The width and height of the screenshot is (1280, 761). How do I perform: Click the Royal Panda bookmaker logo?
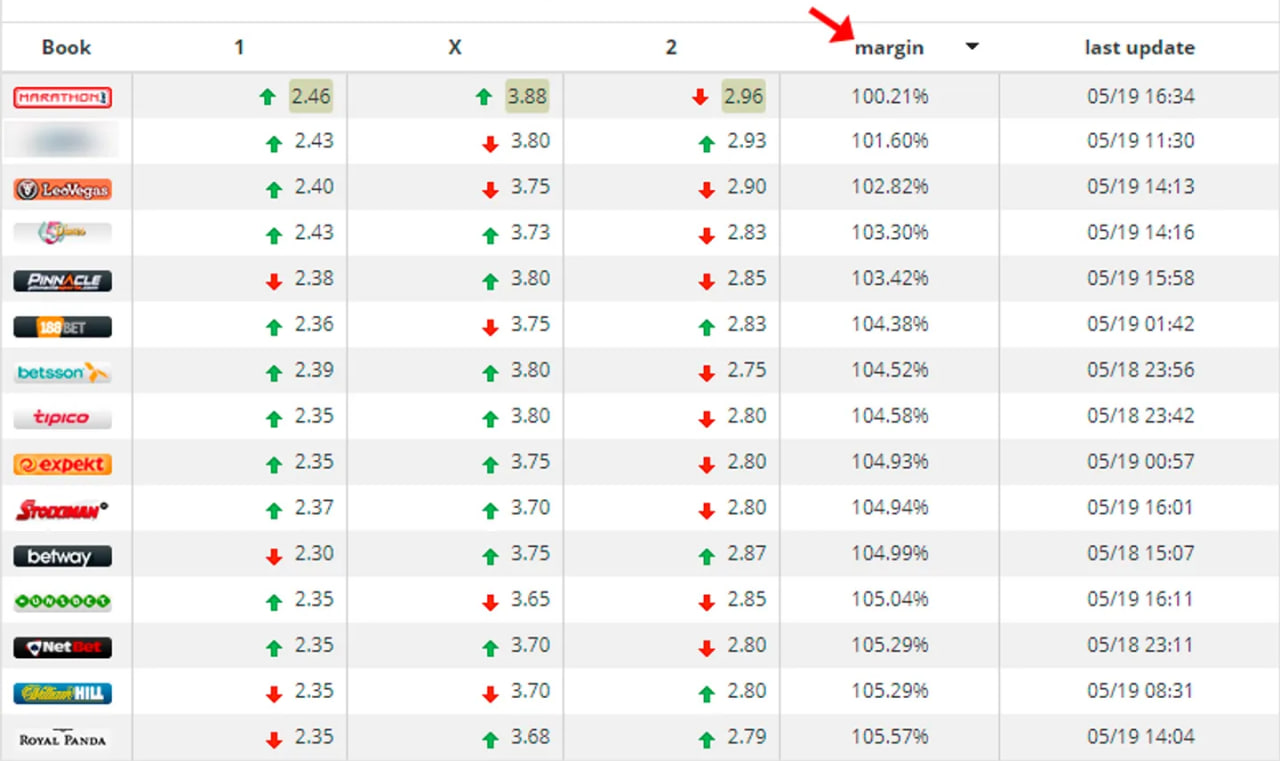click(x=62, y=739)
